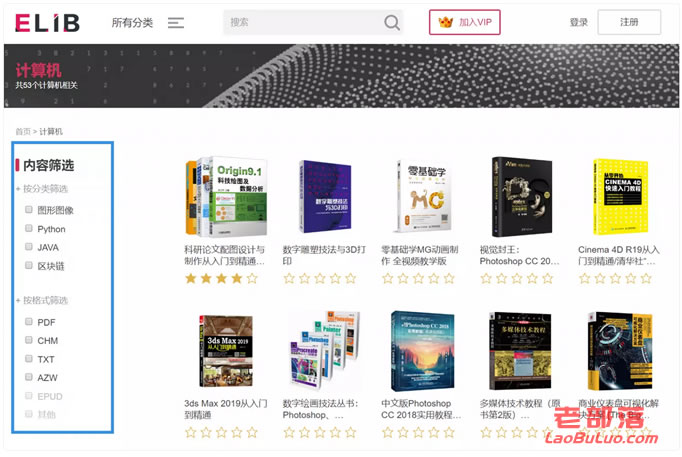Image resolution: width=682 pixels, height=457 pixels.
Task: Open the Origin9.1 book cover thumbnail
Action: coord(226,197)
